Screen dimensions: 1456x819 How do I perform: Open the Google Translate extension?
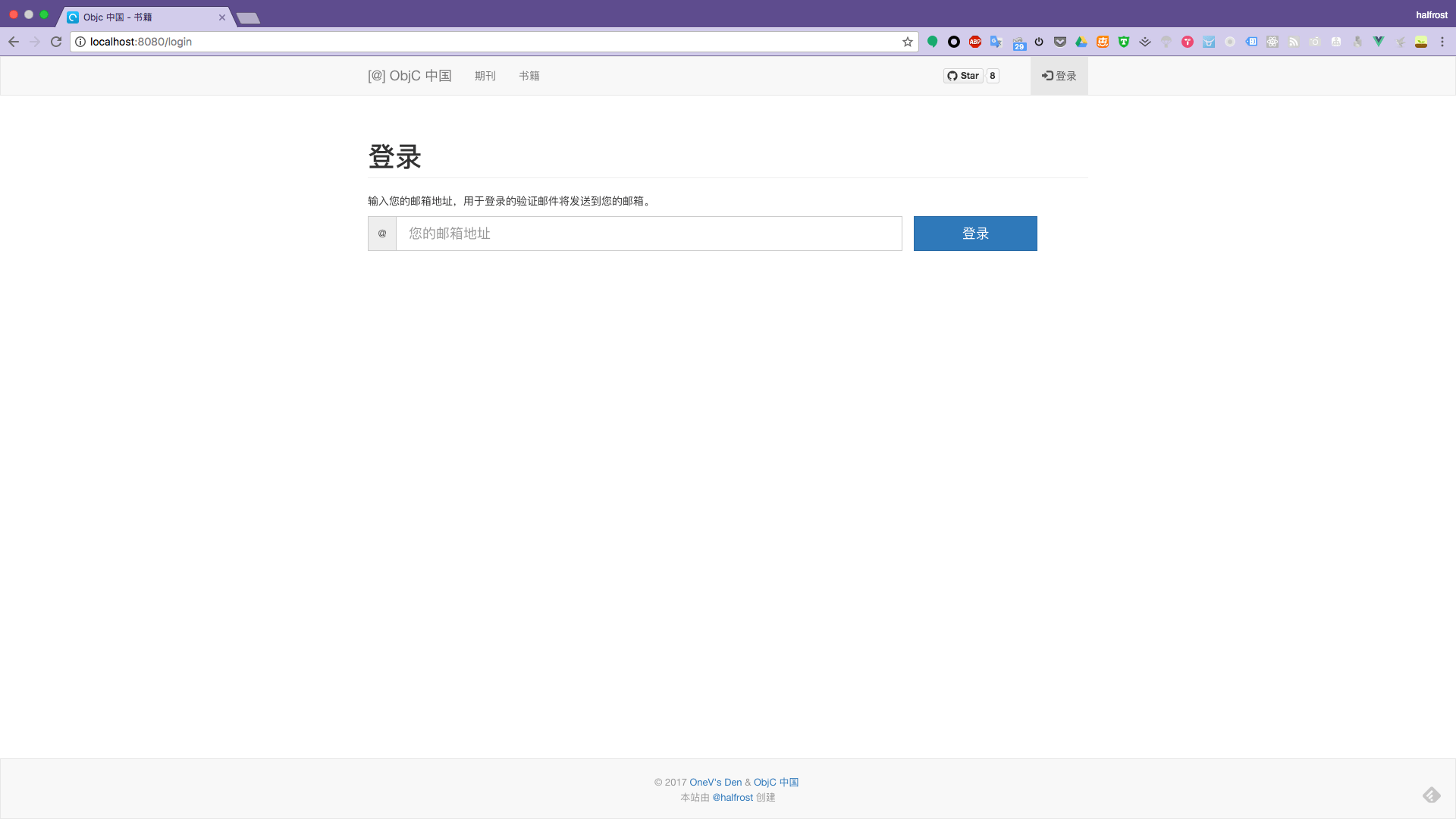pos(996,42)
